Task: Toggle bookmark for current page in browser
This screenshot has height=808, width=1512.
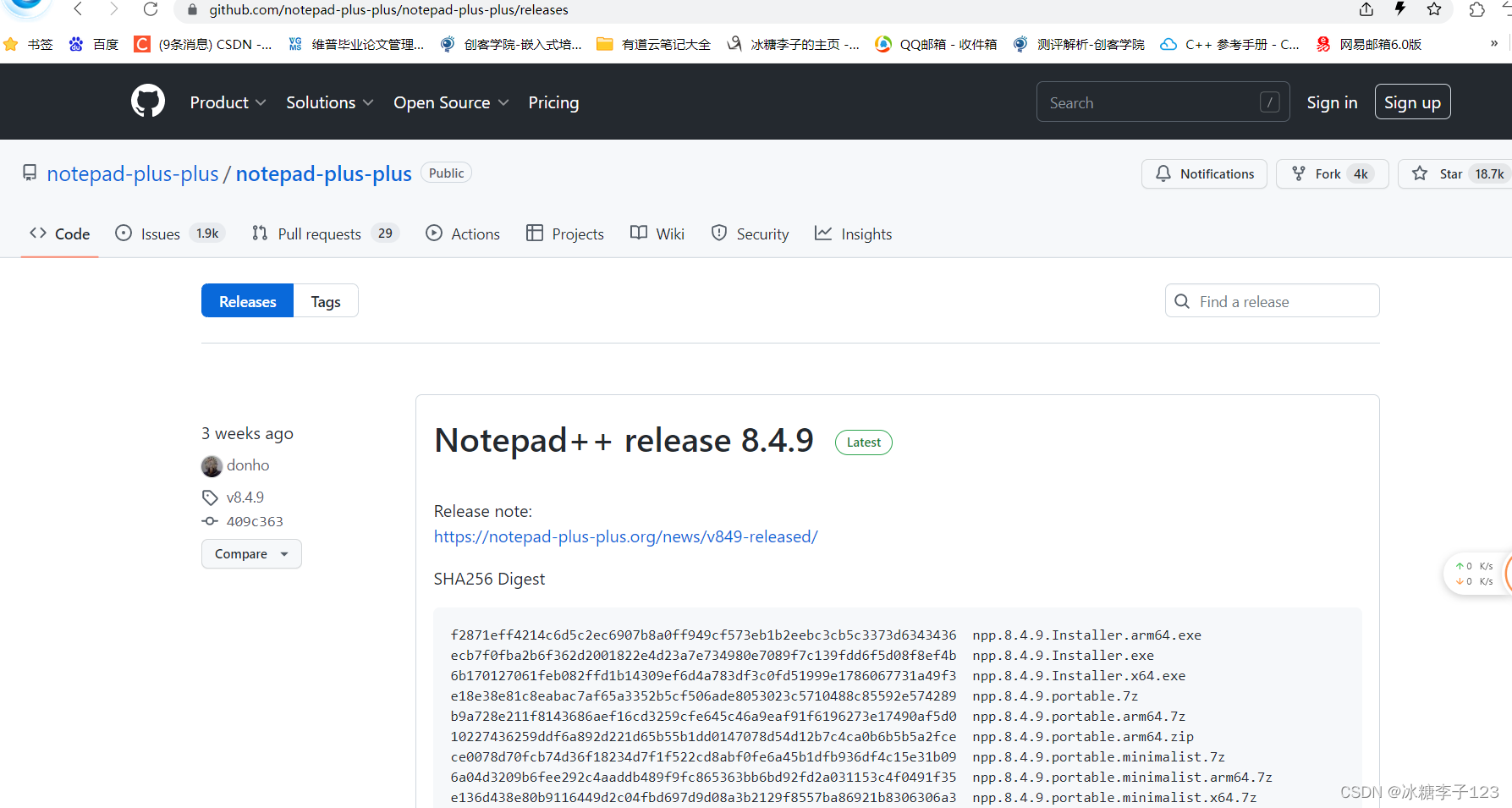Action: click(x=1434, y=9)
